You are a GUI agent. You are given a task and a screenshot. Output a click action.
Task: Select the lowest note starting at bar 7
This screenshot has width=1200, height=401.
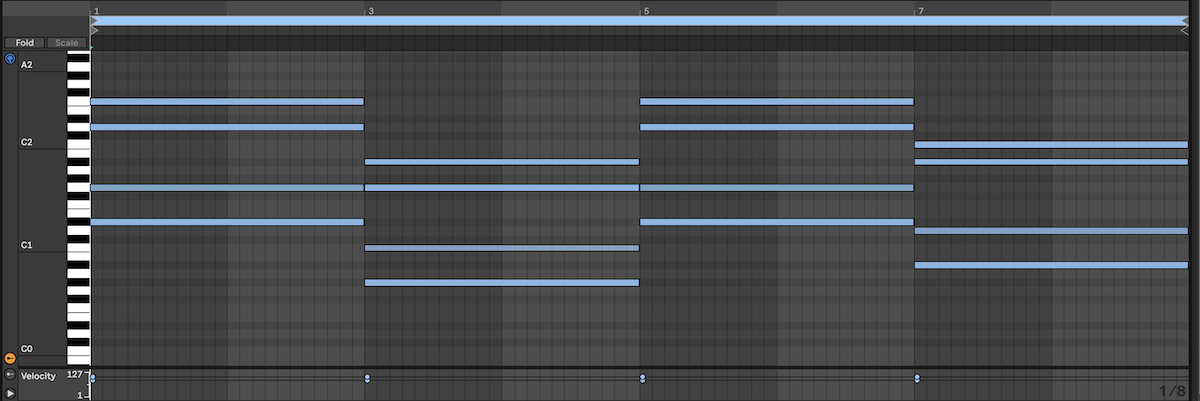1051,265
